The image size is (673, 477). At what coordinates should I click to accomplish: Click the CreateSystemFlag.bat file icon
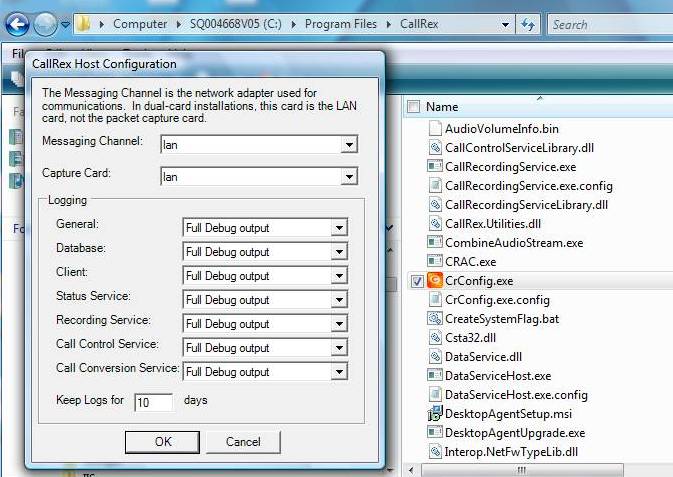(435, 318)
